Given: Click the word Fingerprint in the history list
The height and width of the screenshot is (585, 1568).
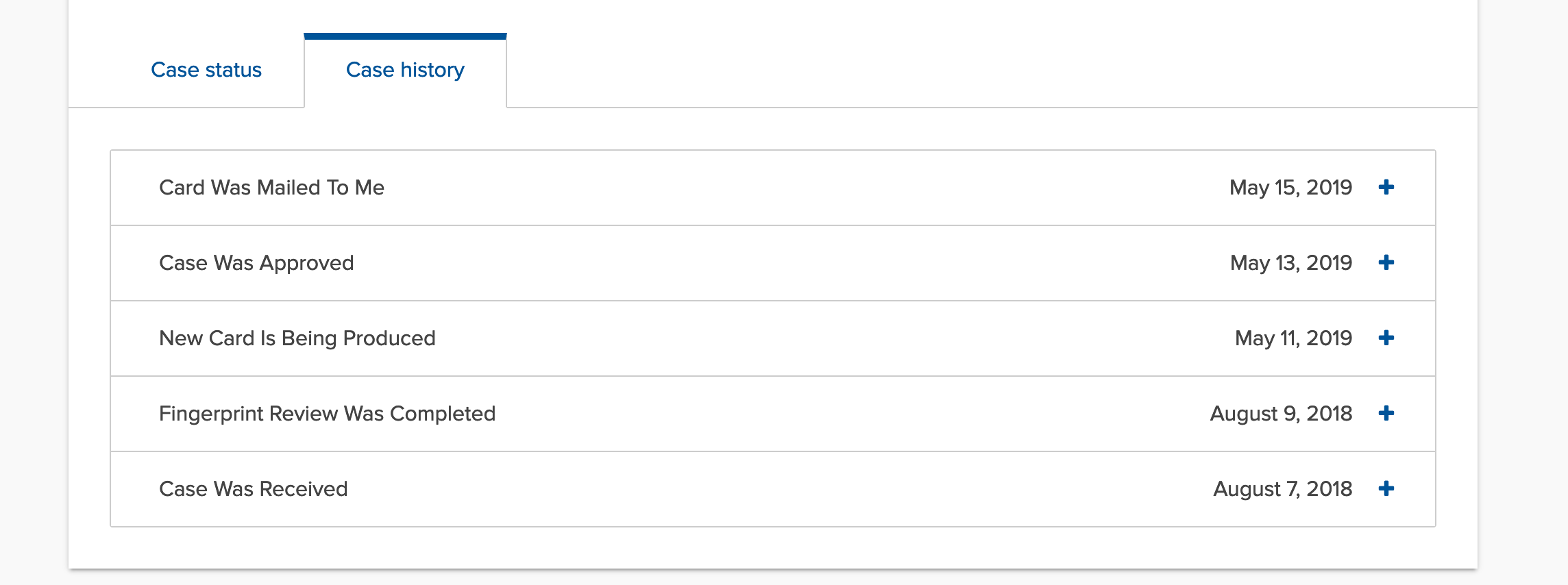Looking at the screenshot, I should [211, 414].
